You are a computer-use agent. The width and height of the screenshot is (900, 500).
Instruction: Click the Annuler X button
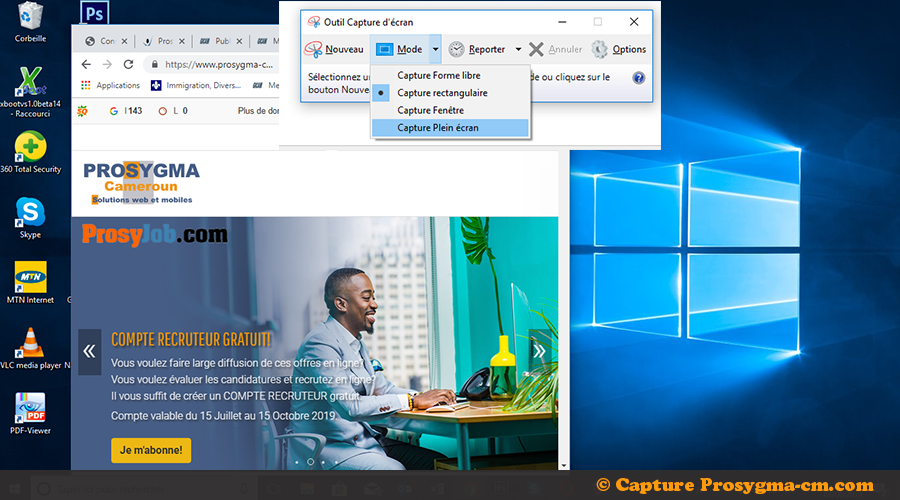coord(556,49)
